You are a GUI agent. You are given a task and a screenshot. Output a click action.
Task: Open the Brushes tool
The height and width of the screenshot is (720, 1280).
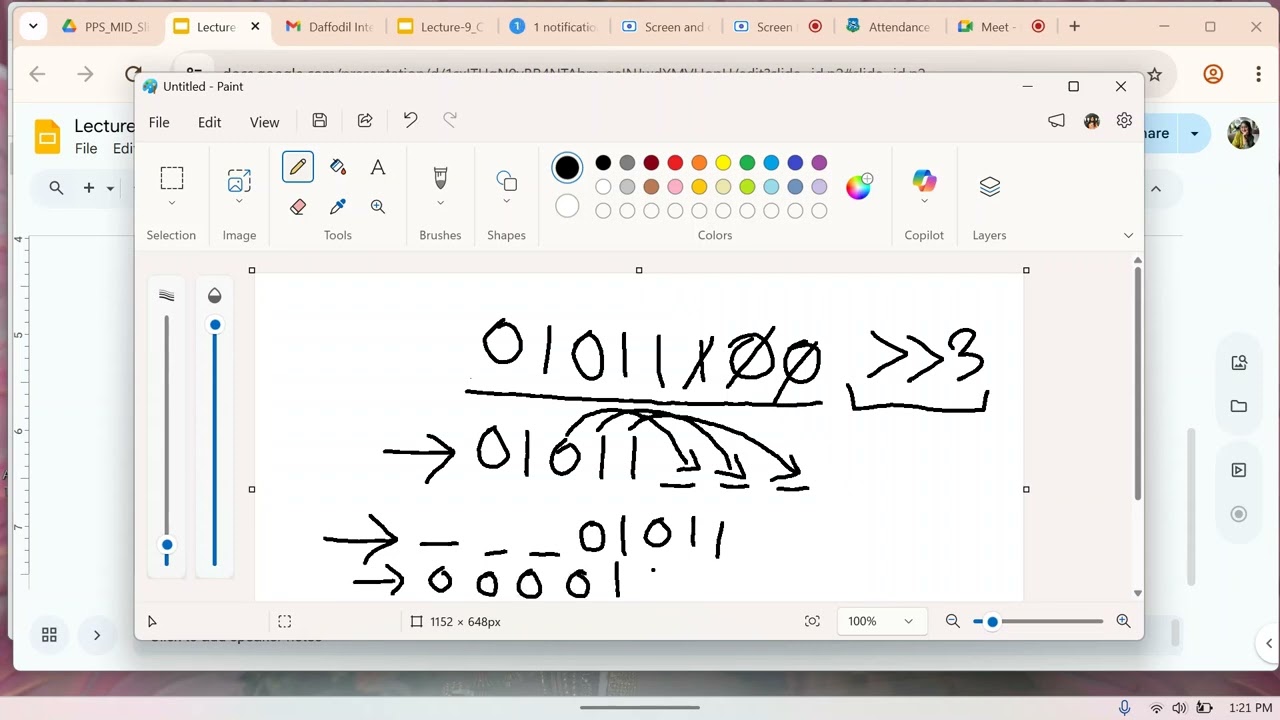[440, 178]
